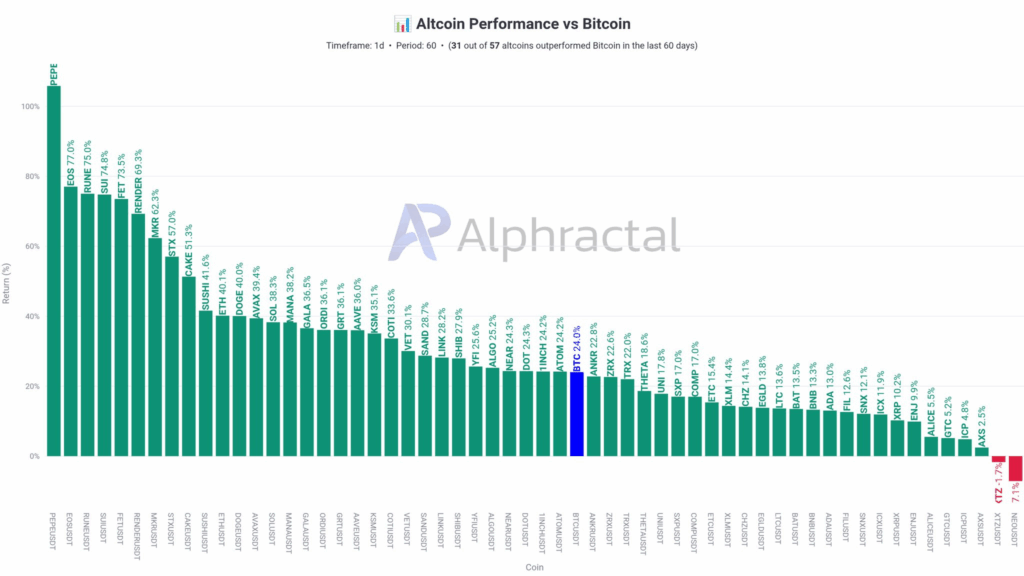Click the "Coin" x-axis title
This screenshot has width=1024, height=576.
[x=533, y=567]
